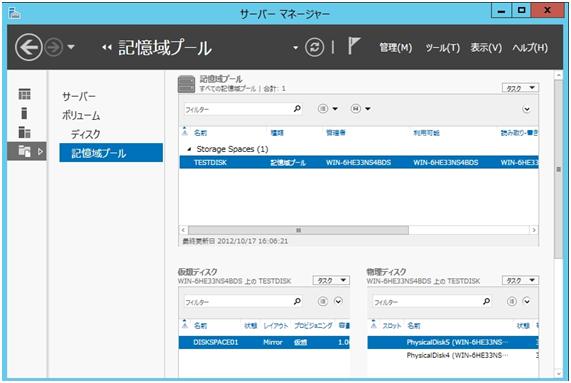Expand the storage pool filter chevron
The height and width of the screenshot is (383, 571).
click(526, 109)
